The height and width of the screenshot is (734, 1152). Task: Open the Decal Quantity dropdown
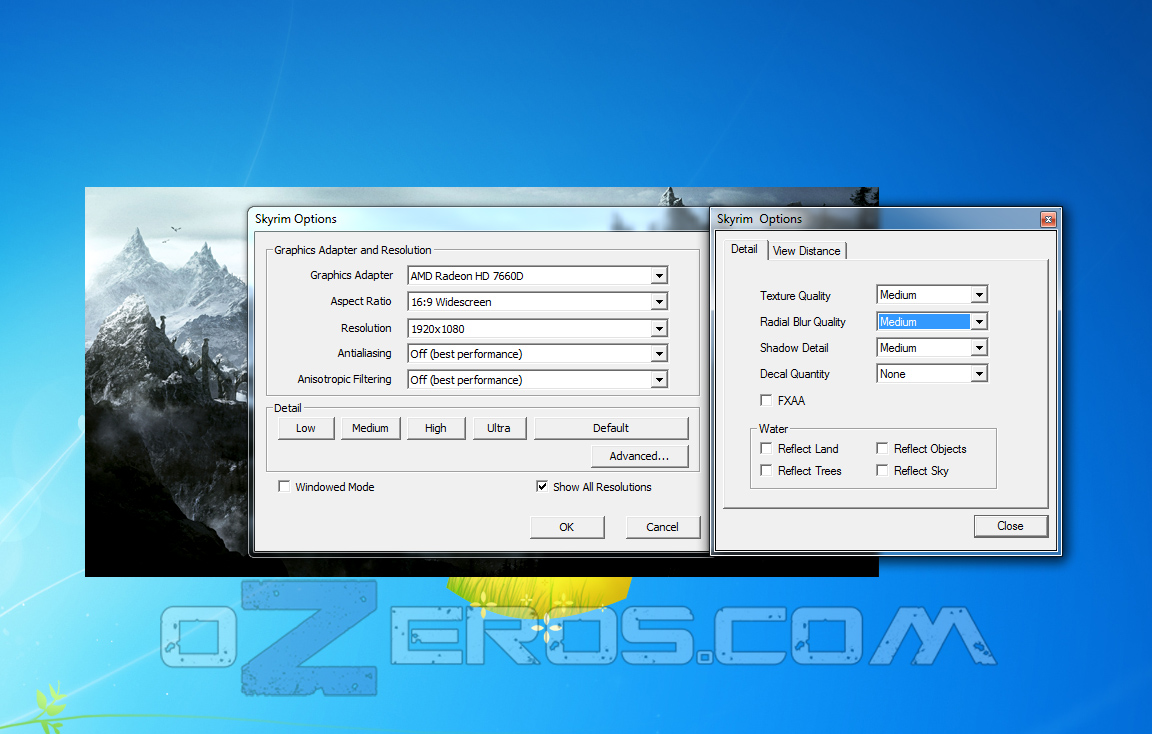932,374
